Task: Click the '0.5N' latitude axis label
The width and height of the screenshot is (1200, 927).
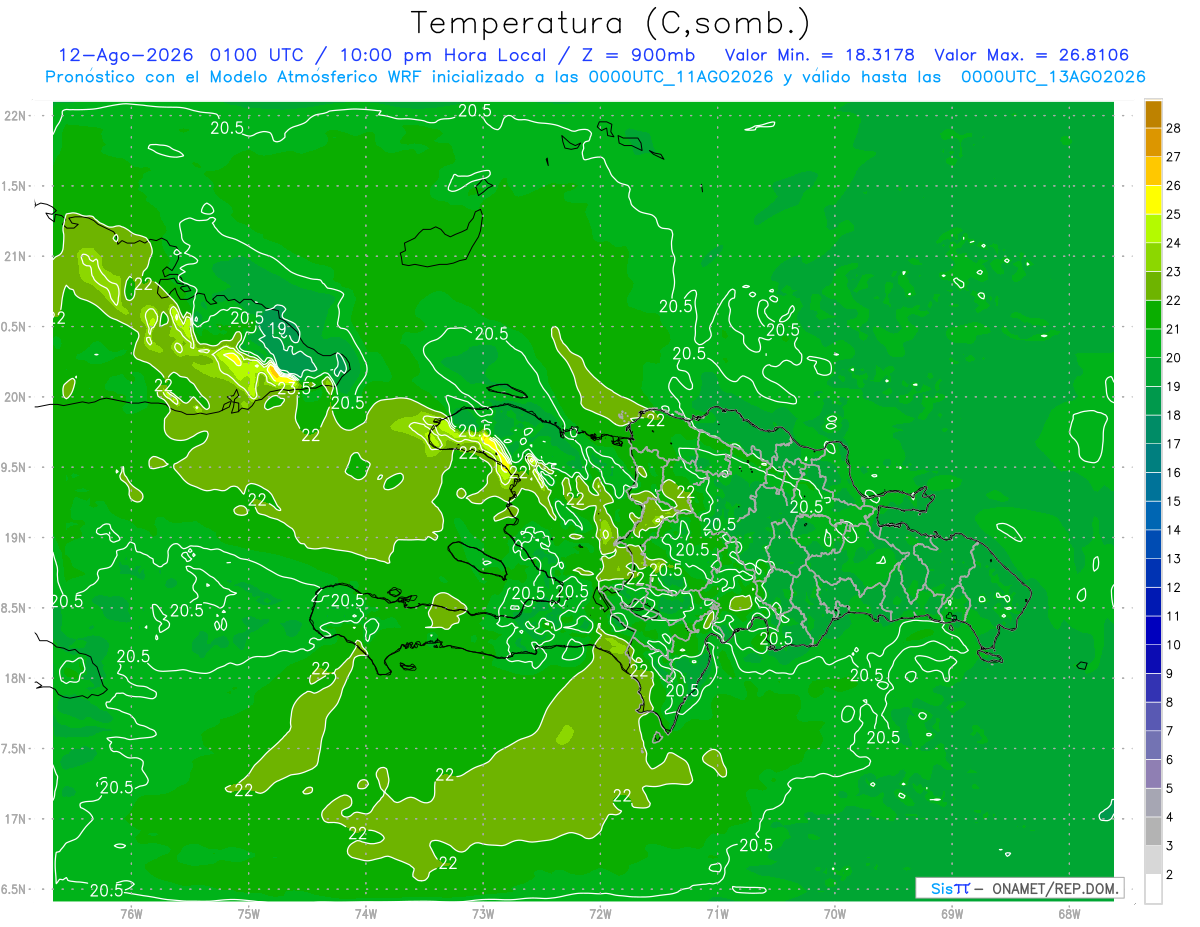Action: [16, 327]
